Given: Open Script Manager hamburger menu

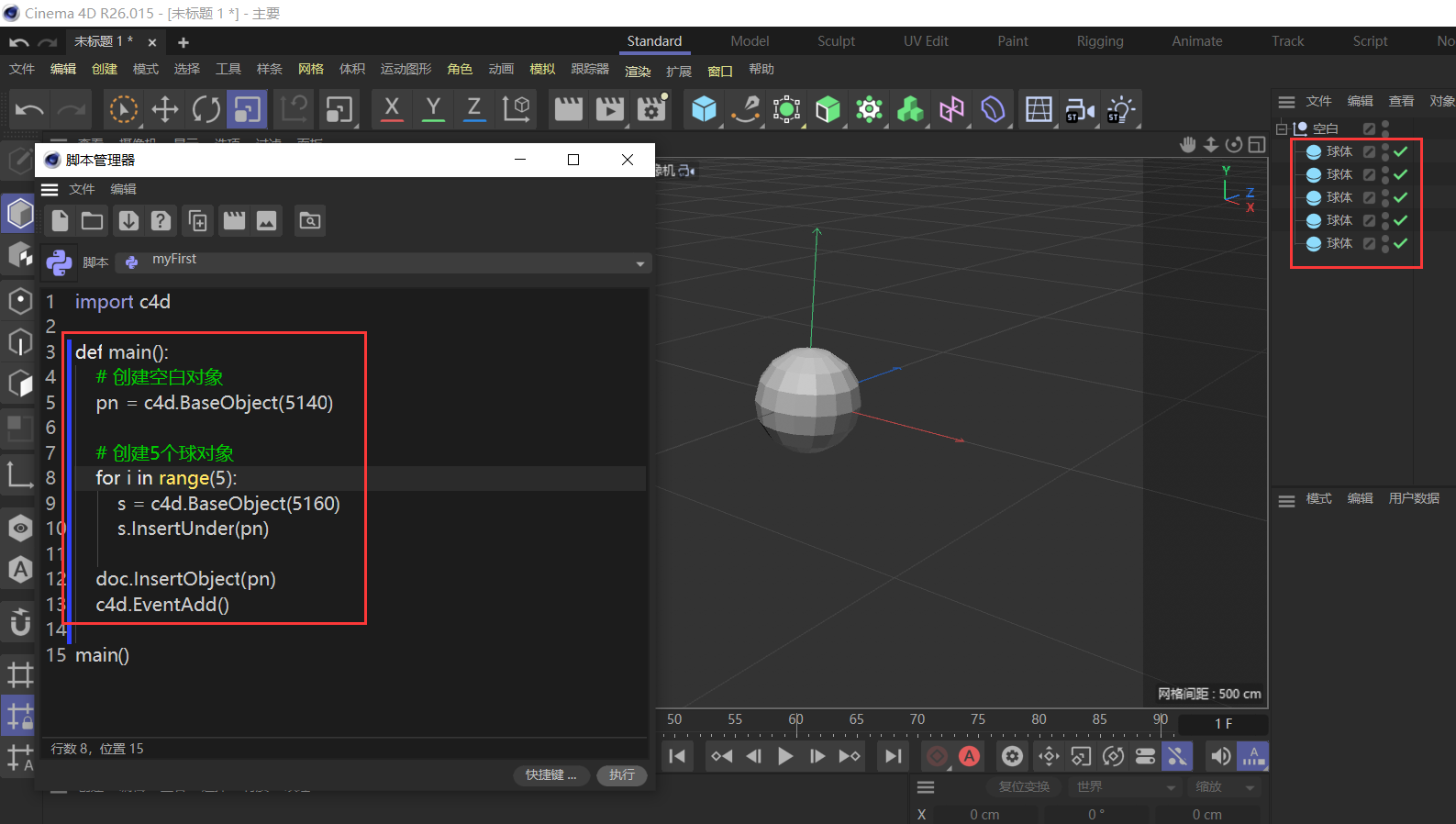Looking at the screenshot, I should [50, 189].
